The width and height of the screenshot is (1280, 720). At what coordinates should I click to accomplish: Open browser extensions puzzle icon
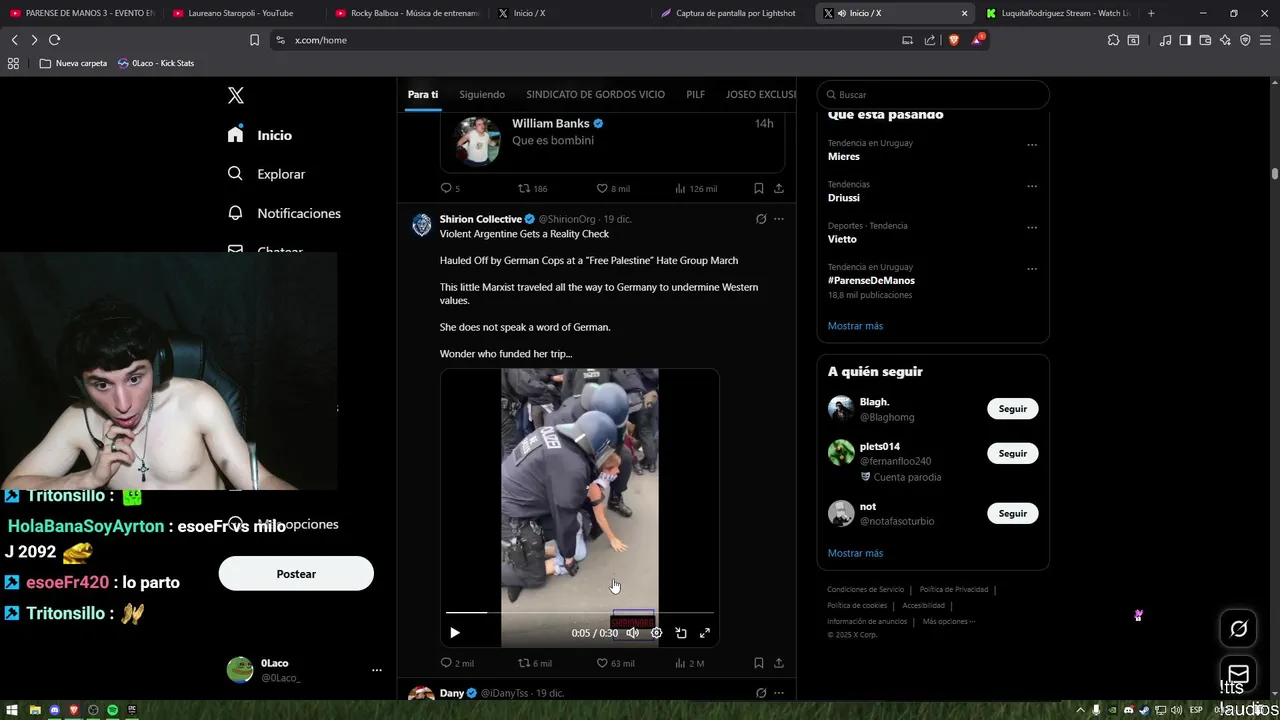[1113, 40]
